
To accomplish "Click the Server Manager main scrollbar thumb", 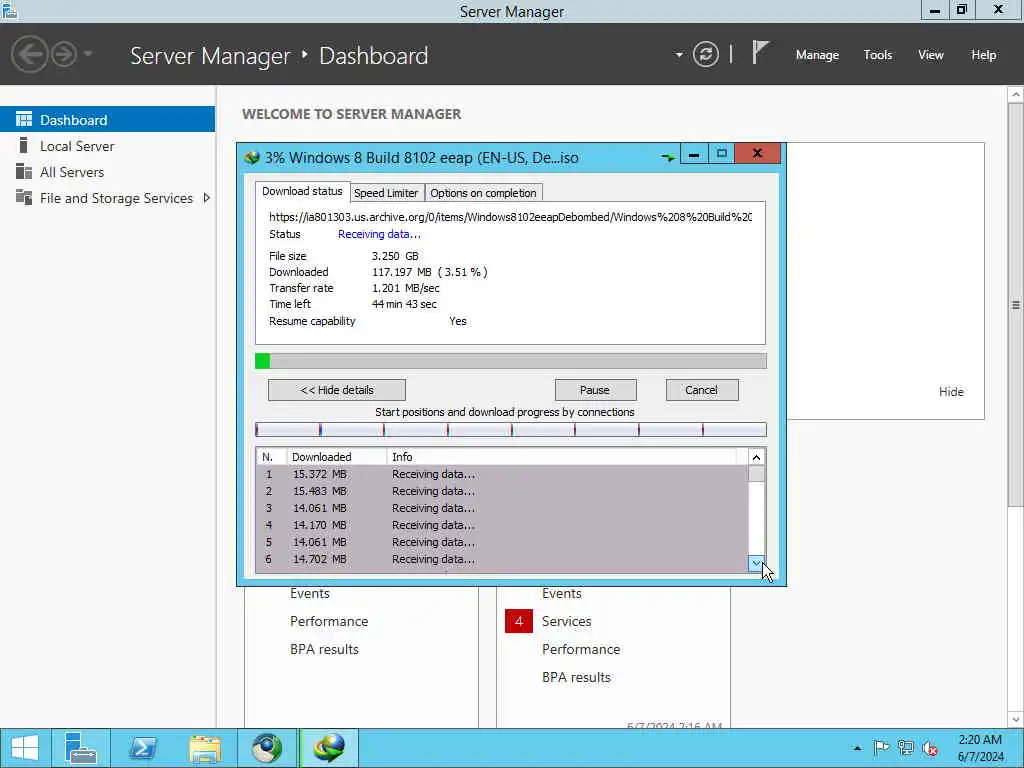I will (1016, 304).
